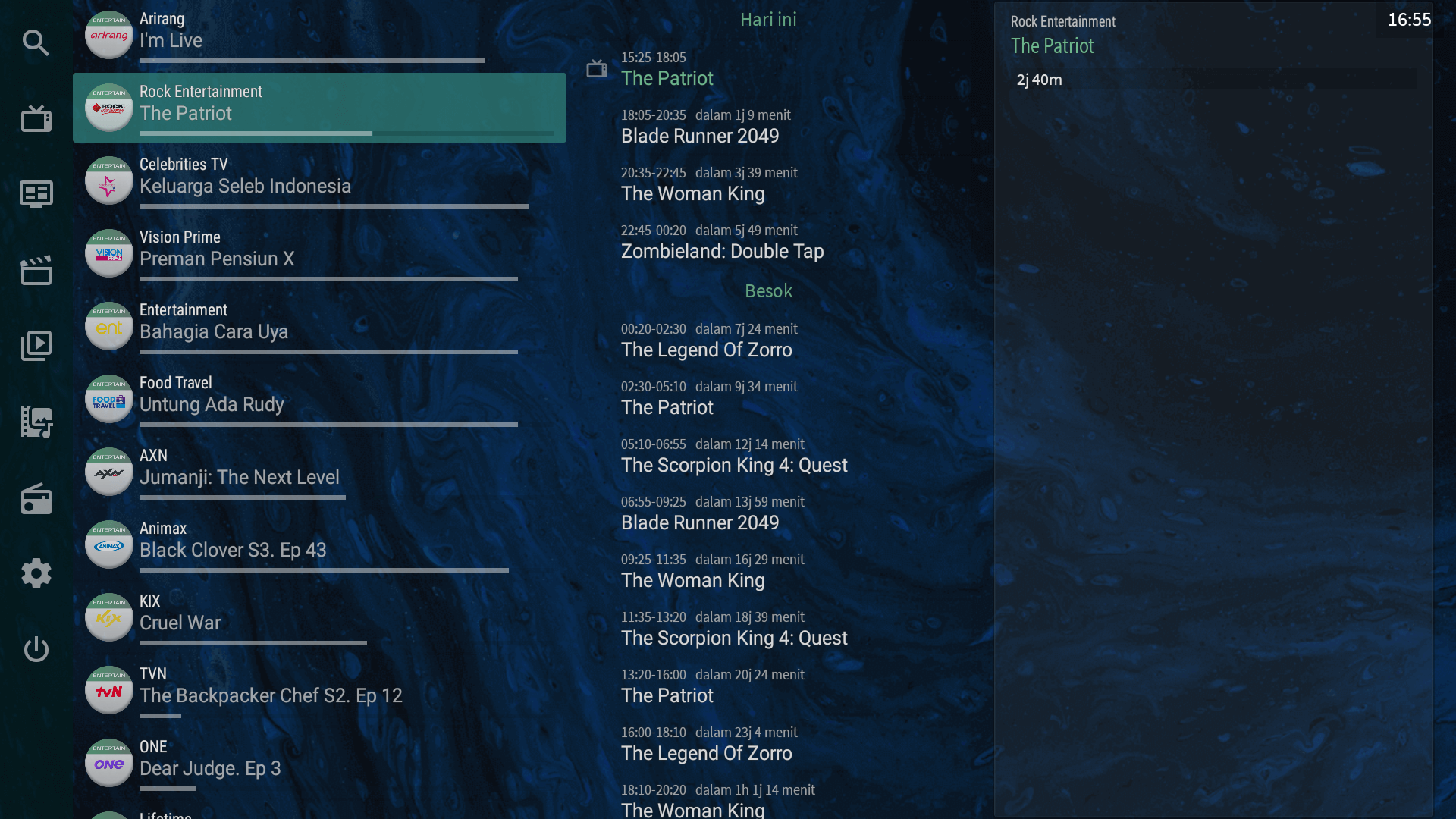Open The Patriot 15:25-18:05 schedule entry

tap(768, 68)
